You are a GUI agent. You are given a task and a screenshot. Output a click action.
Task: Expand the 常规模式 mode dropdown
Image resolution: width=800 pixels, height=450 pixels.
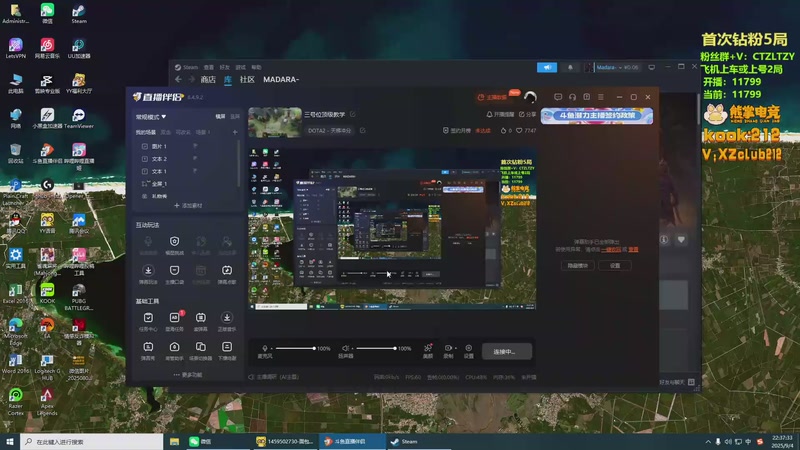pos(151,117)
